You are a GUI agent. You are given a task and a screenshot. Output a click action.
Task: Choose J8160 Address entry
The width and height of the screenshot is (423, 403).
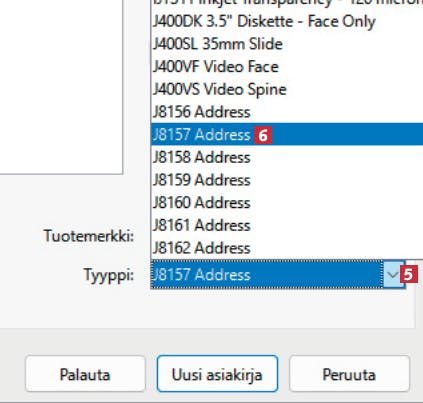(287, 202)
